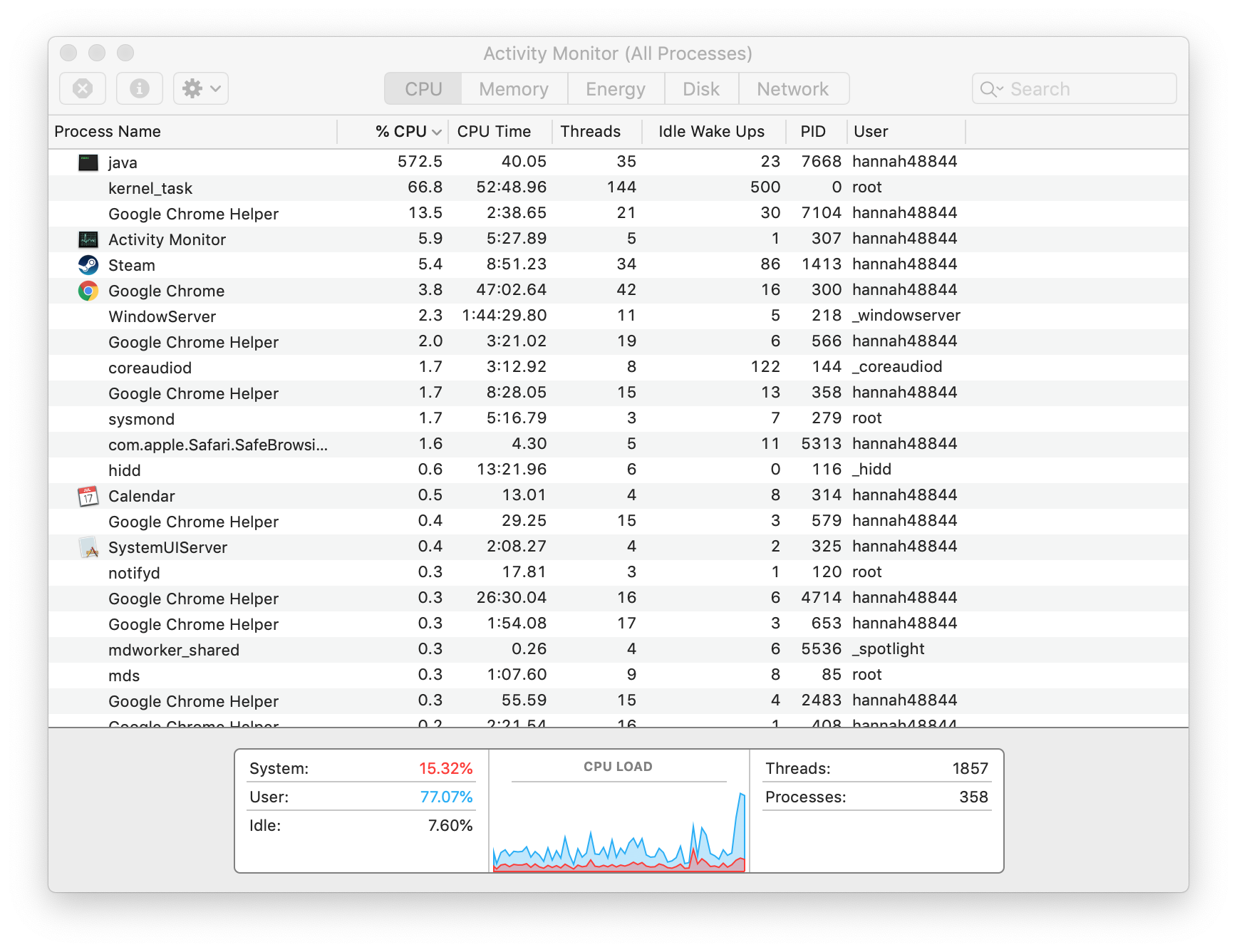Select the WindowServer process row

618,316
